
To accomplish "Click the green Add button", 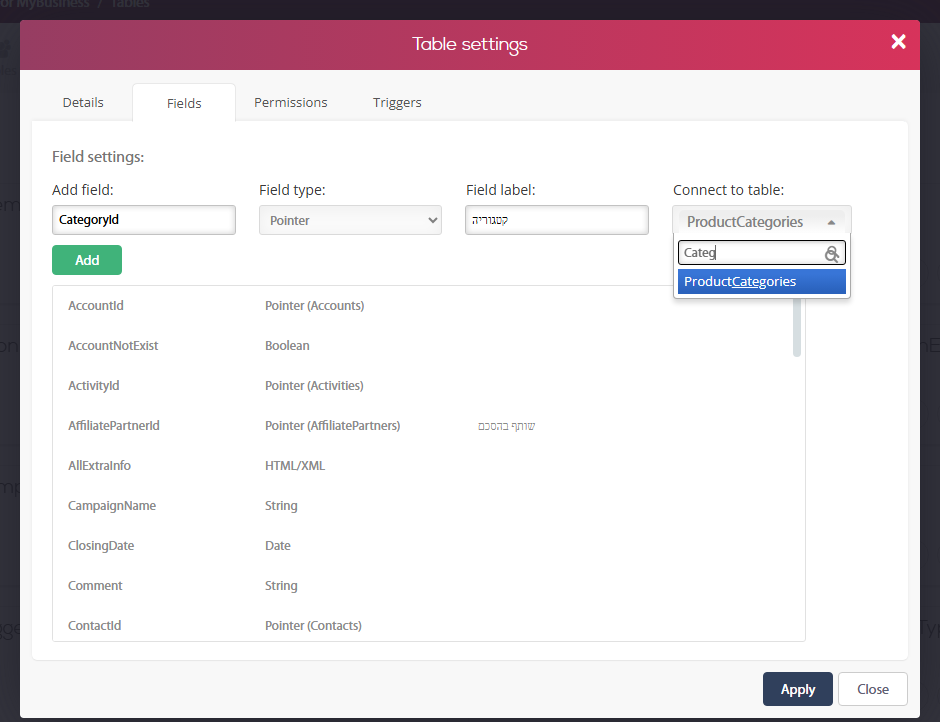I will 87,260.
